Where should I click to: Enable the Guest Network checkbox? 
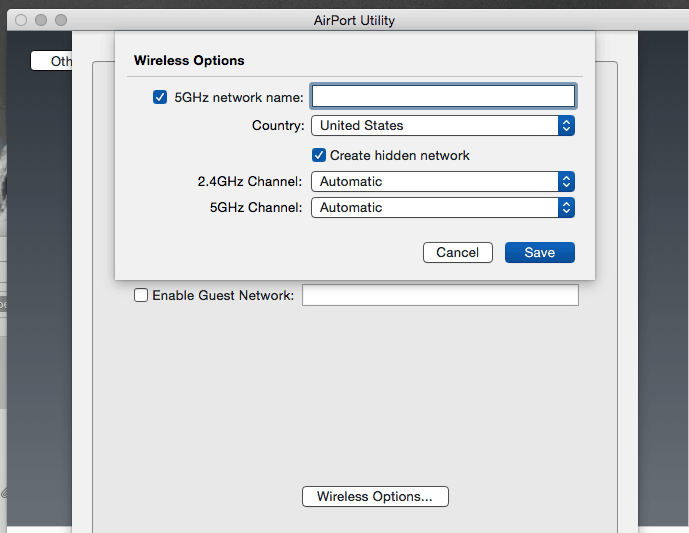pyautogui.click(x=141, y=295)
